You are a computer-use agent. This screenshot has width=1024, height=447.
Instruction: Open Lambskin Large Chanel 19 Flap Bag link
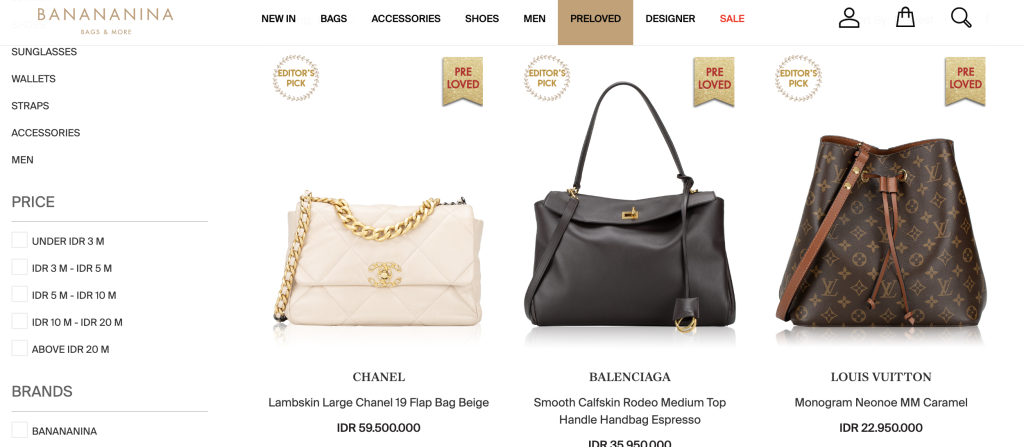click(378, 403)
